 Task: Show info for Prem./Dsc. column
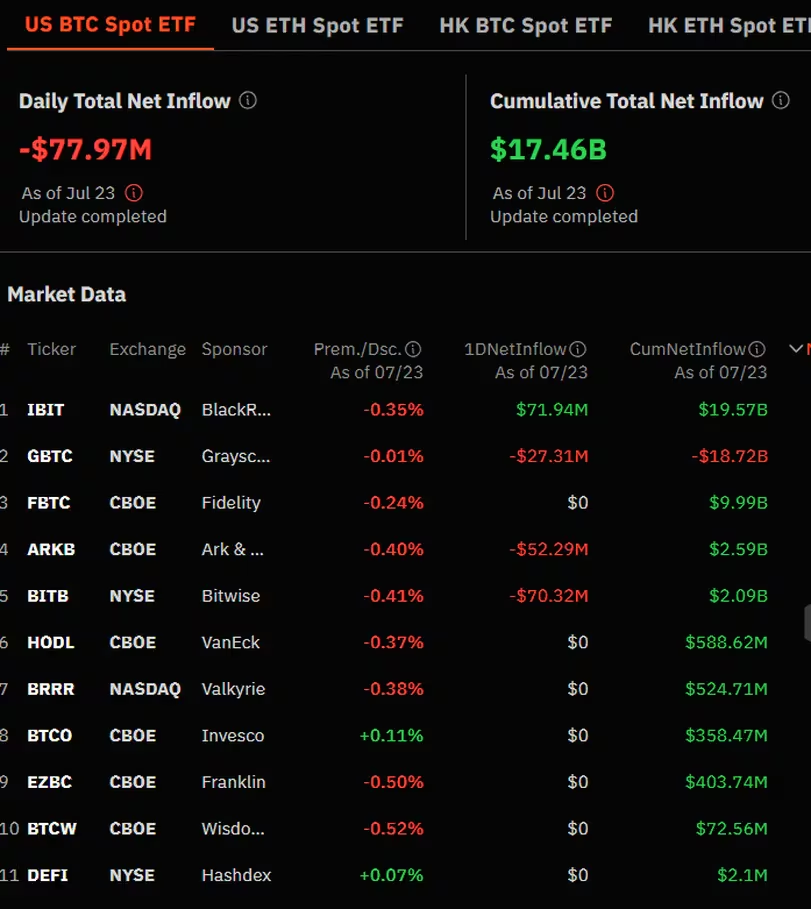(413, 349)
